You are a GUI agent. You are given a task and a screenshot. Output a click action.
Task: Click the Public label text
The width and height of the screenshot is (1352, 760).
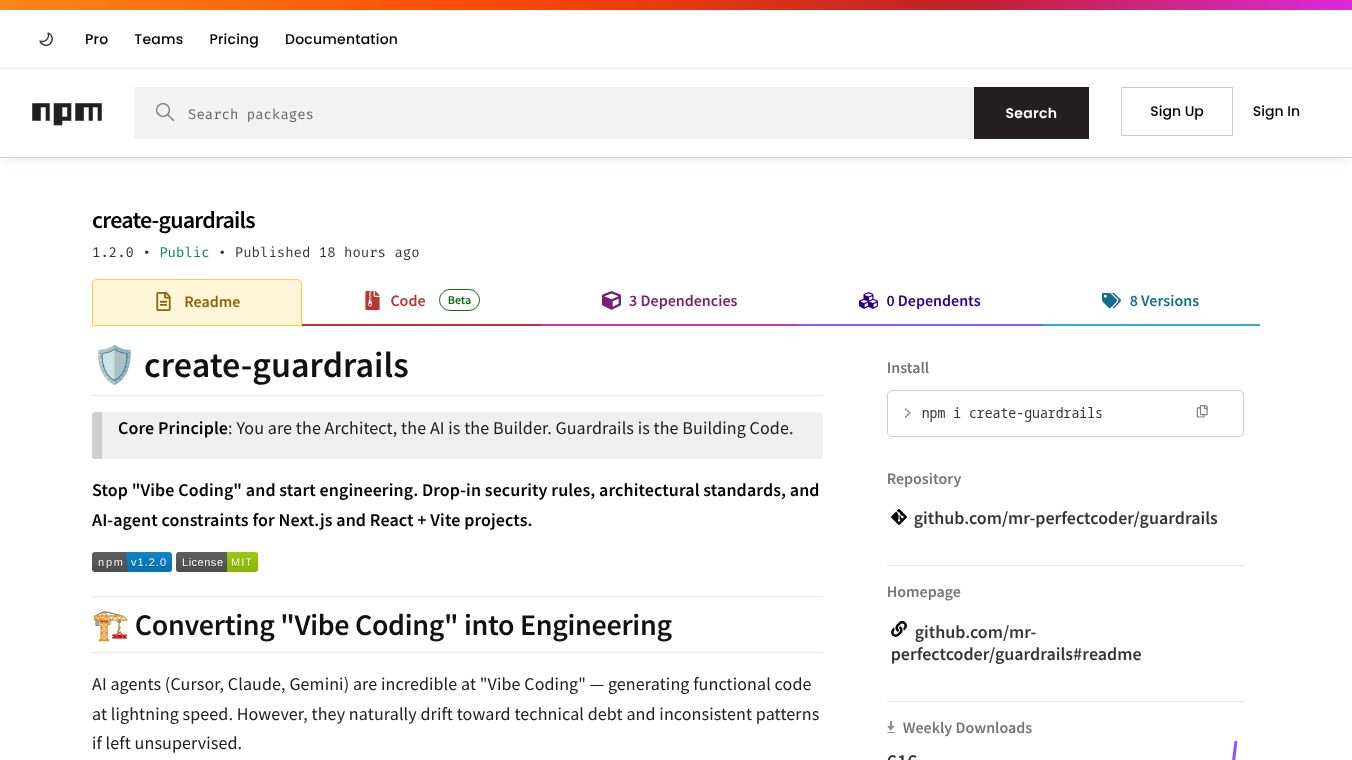[x=185, y=252]
